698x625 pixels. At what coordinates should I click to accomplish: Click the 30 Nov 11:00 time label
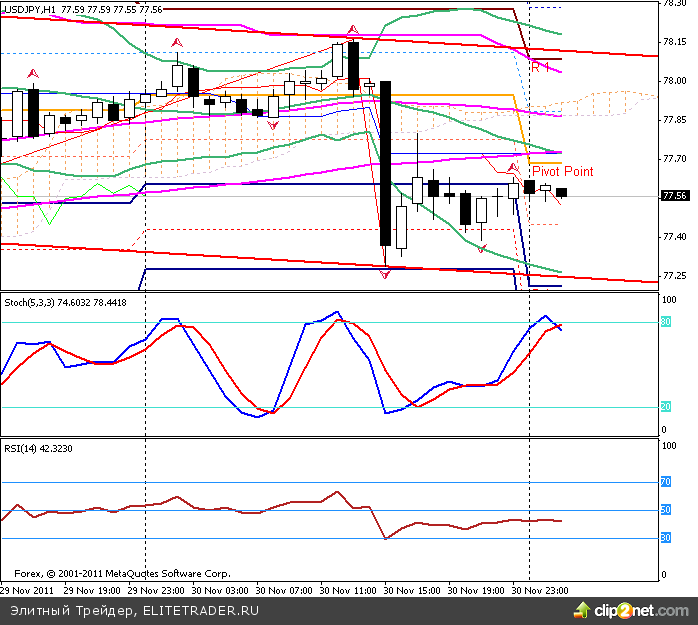[352, 590]
